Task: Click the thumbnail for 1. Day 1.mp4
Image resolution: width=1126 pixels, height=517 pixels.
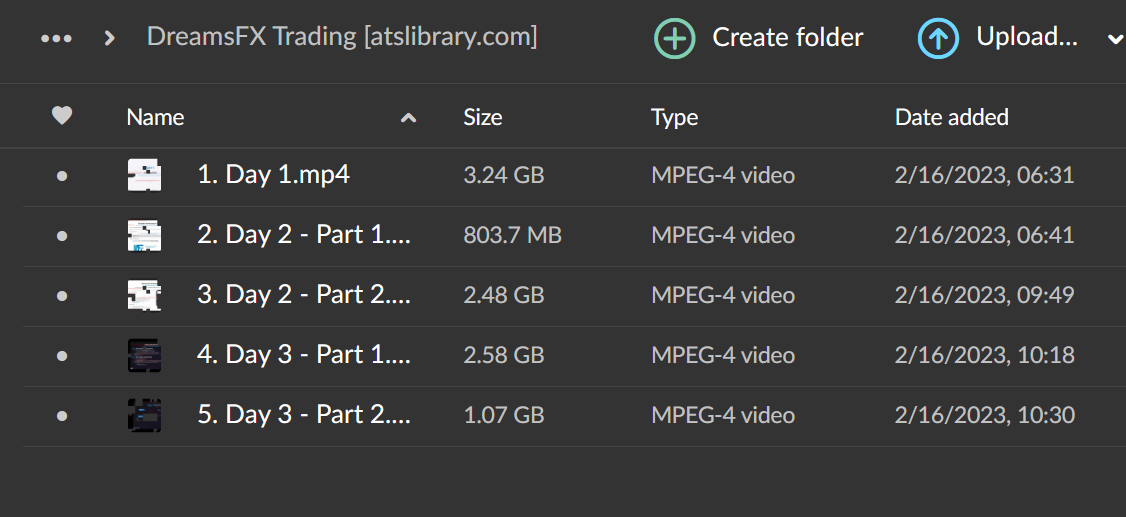Action: pos(145,175)
